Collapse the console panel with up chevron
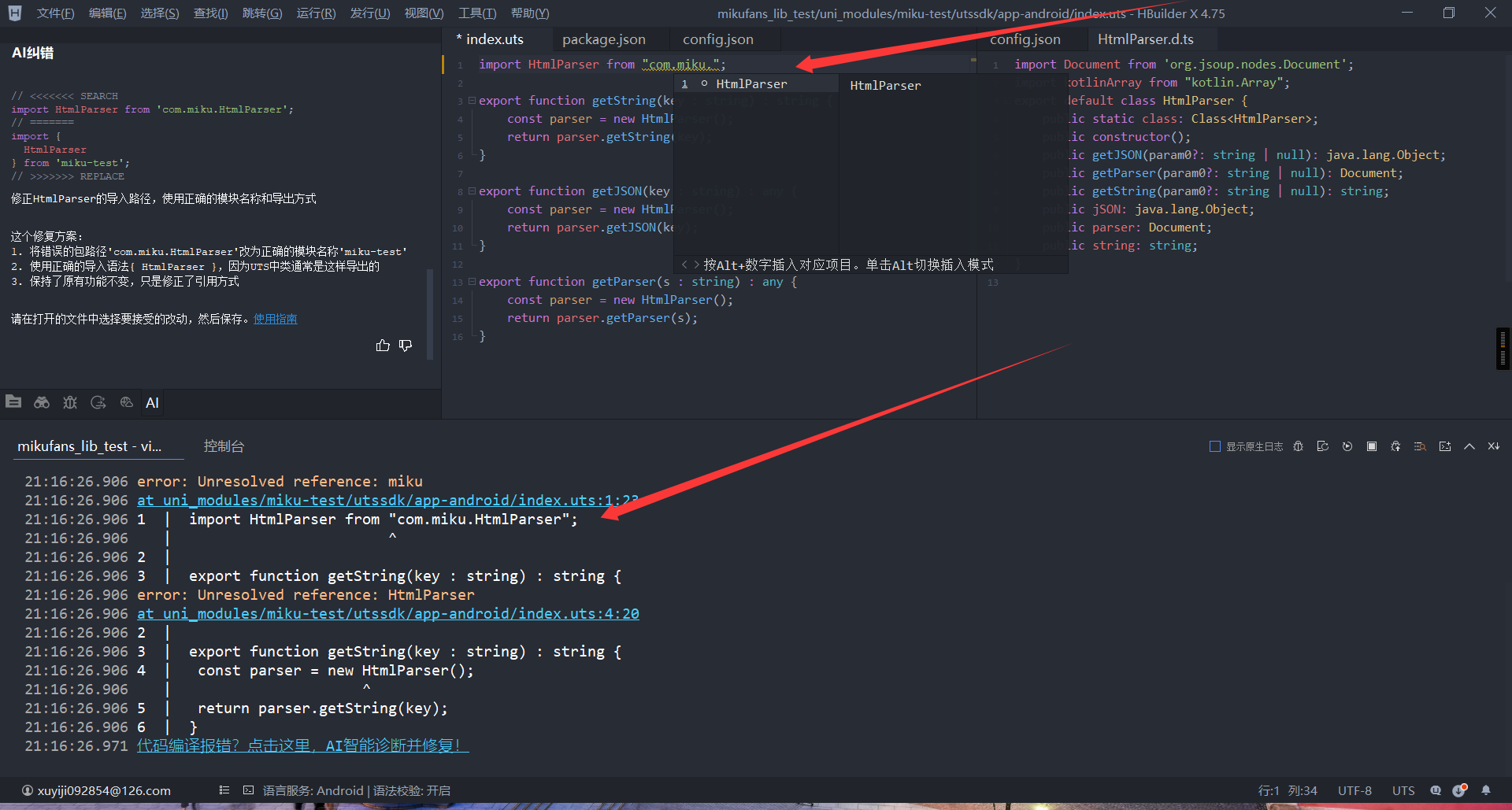Image resolution: width=1512 pixels, height=810 pixels. point(1469,446)
